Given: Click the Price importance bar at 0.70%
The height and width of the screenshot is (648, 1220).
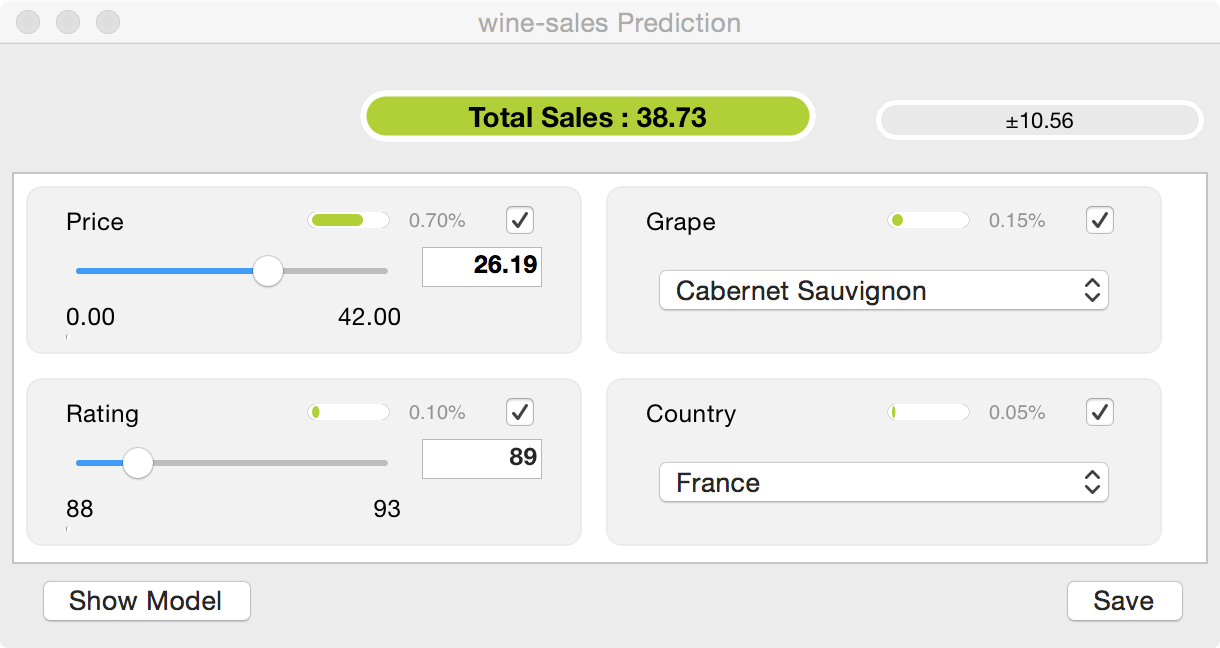Looking at the screenshot, I should (349, 220).
